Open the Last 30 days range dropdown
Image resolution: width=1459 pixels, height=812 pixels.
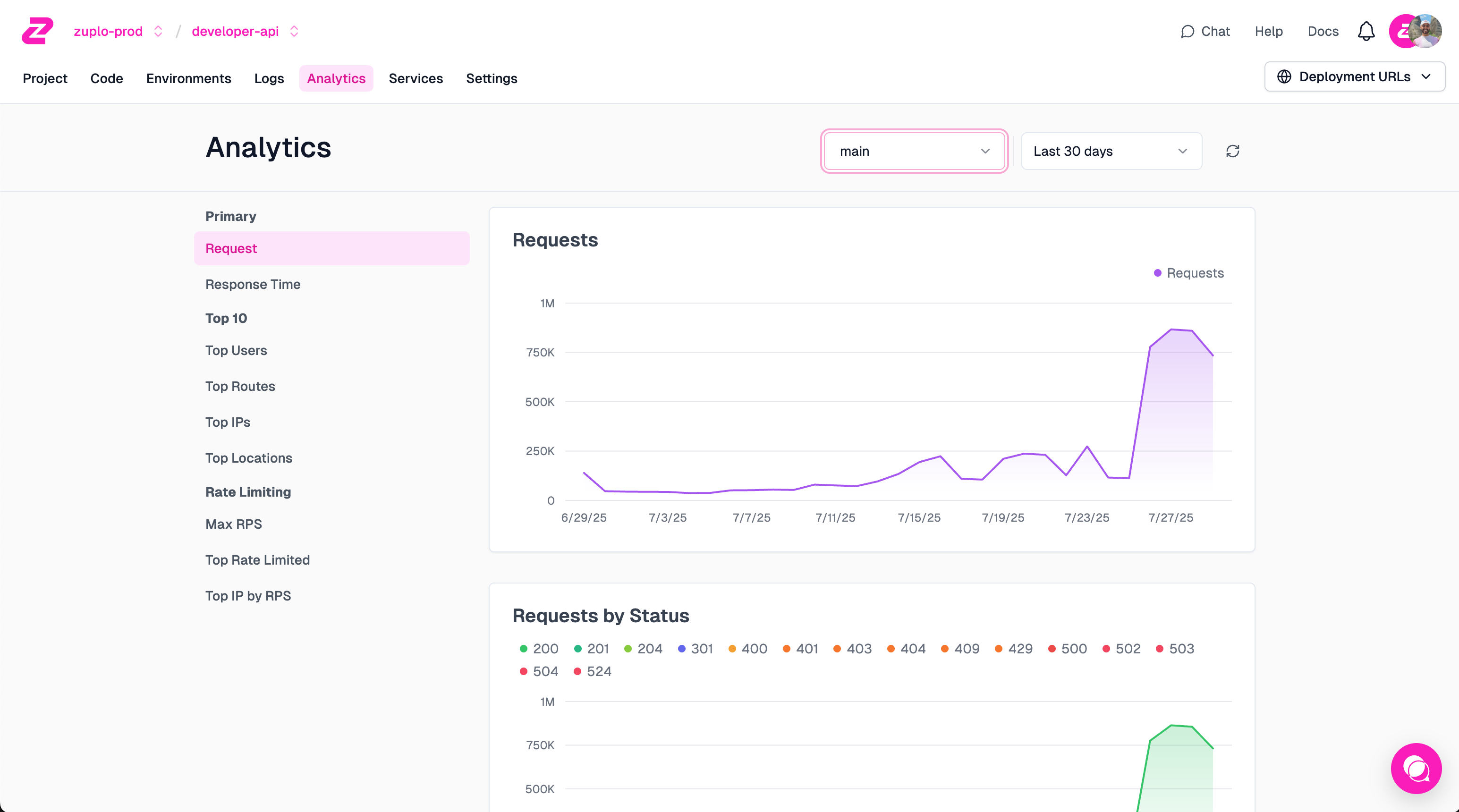pos(1111,151)
